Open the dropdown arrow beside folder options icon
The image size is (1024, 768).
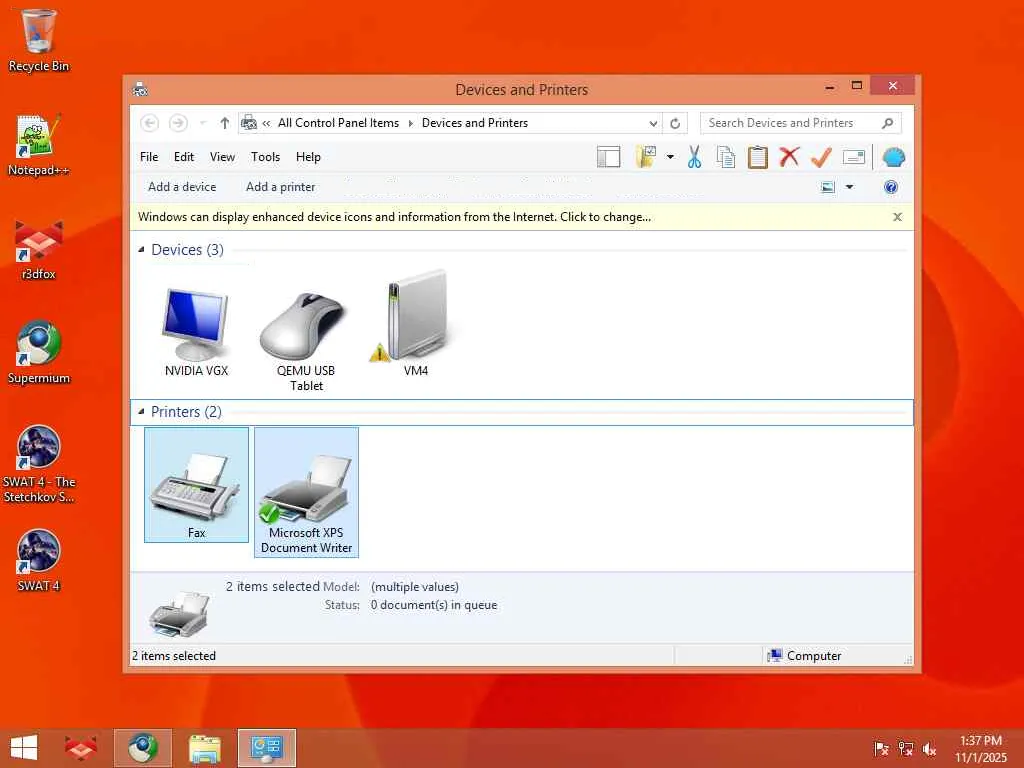(x=670, y=157)
